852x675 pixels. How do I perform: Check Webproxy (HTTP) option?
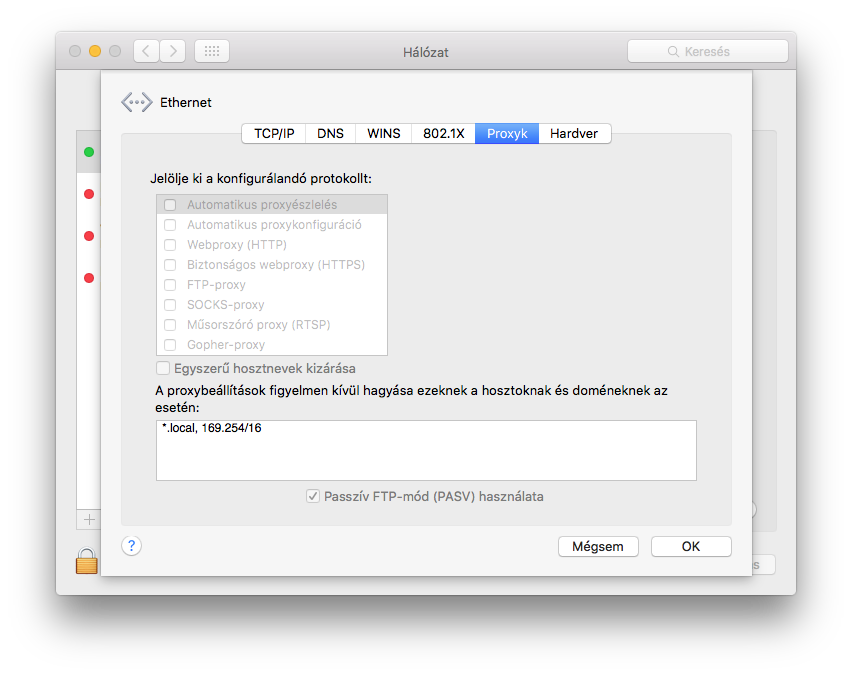point(170,245)
